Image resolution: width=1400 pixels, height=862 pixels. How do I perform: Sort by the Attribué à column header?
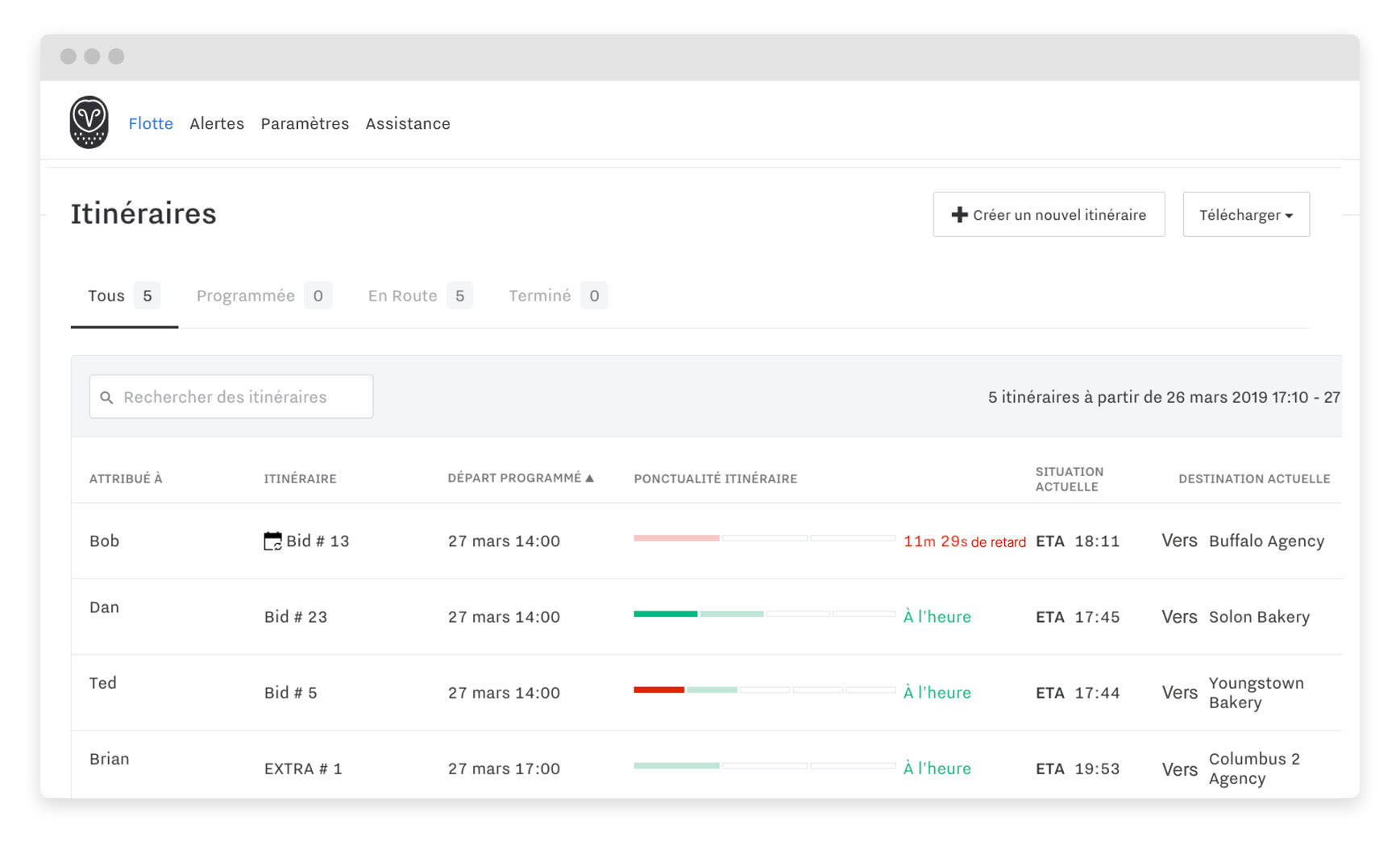[x=126, y=479]
